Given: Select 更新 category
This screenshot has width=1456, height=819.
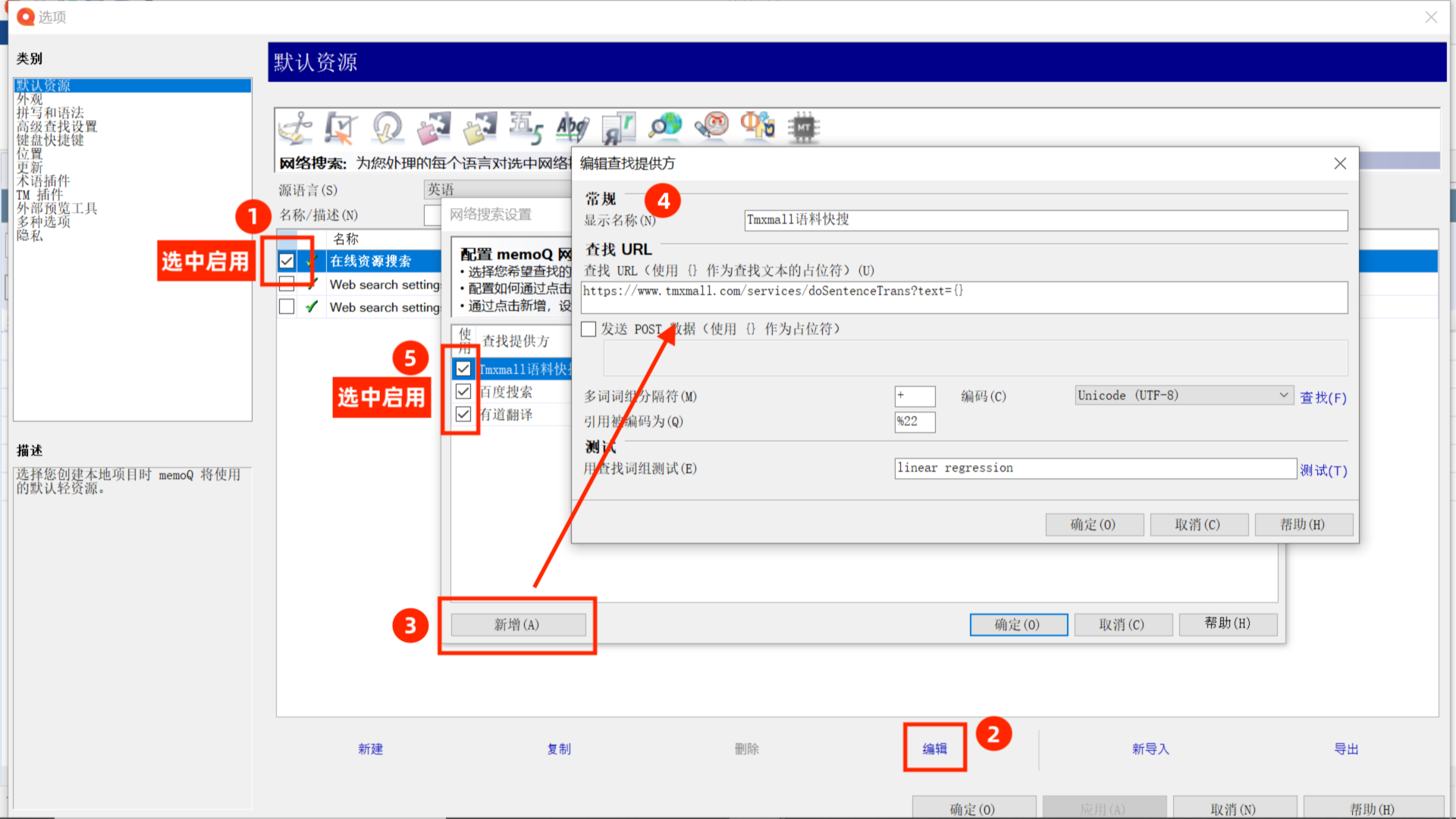Looking at the screenshot, I should pyautogui.click(x=30, y=168).
